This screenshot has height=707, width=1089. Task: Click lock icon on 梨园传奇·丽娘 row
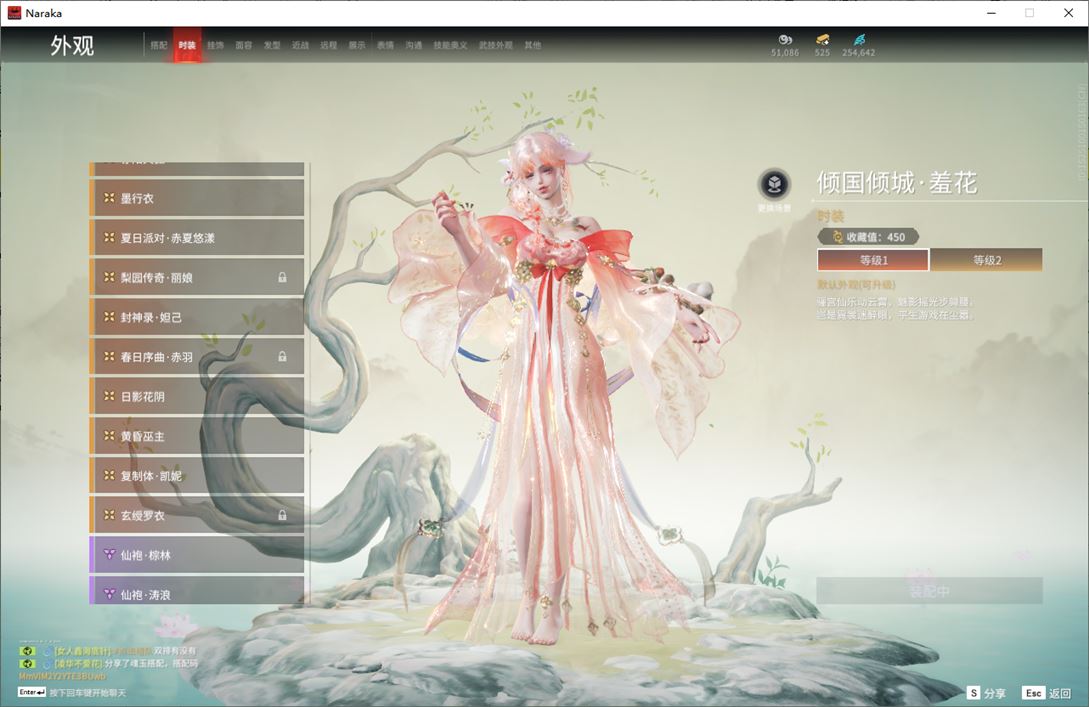point(283,277)
